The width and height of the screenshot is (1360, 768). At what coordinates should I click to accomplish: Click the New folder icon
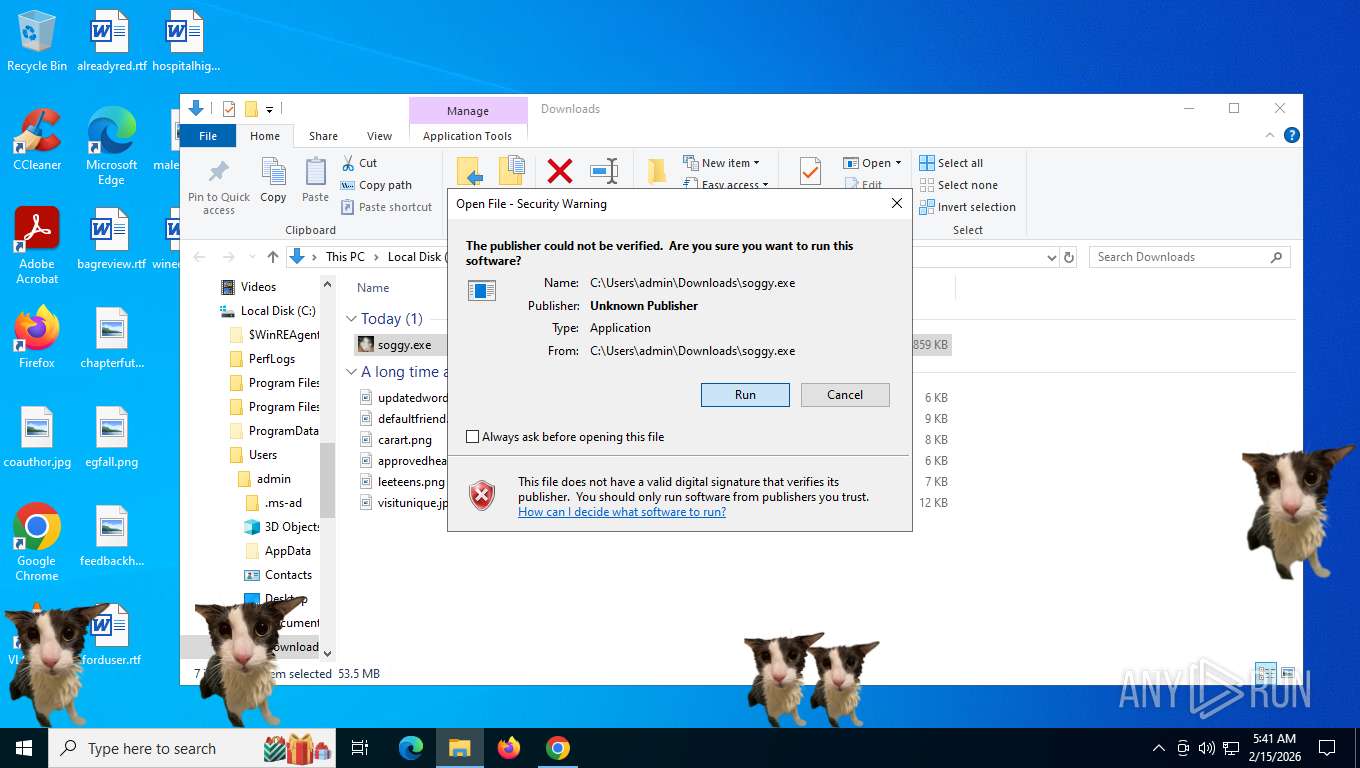(x=657, y=171)
